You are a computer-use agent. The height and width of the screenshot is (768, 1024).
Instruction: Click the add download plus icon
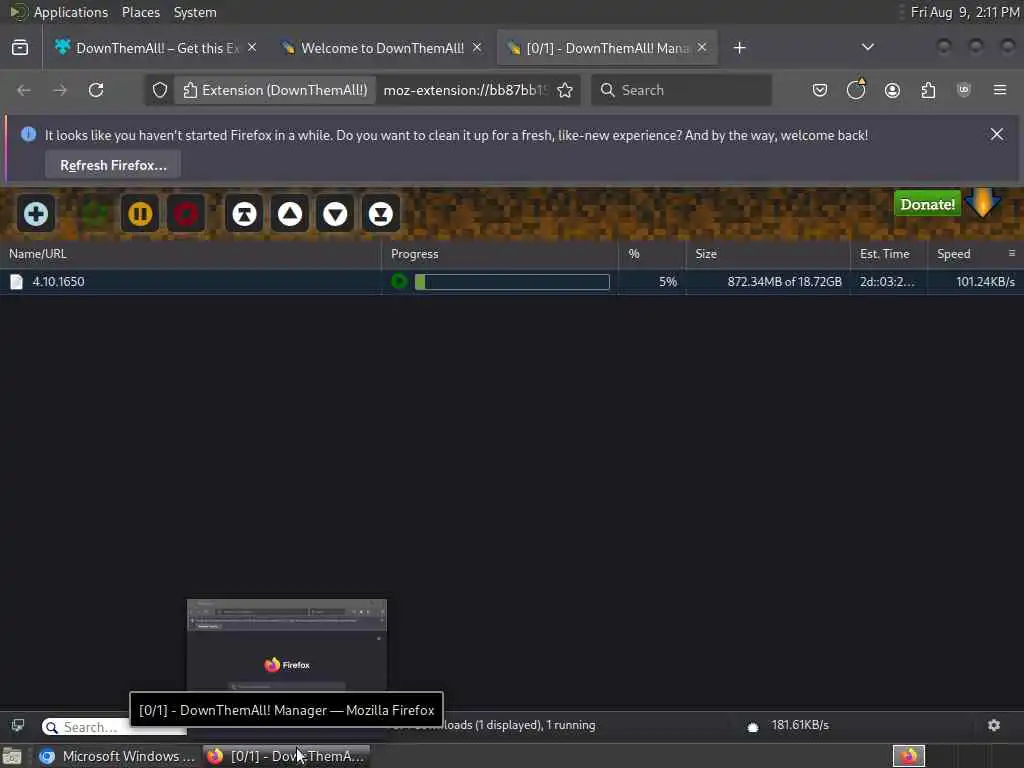tap(36, 214)
